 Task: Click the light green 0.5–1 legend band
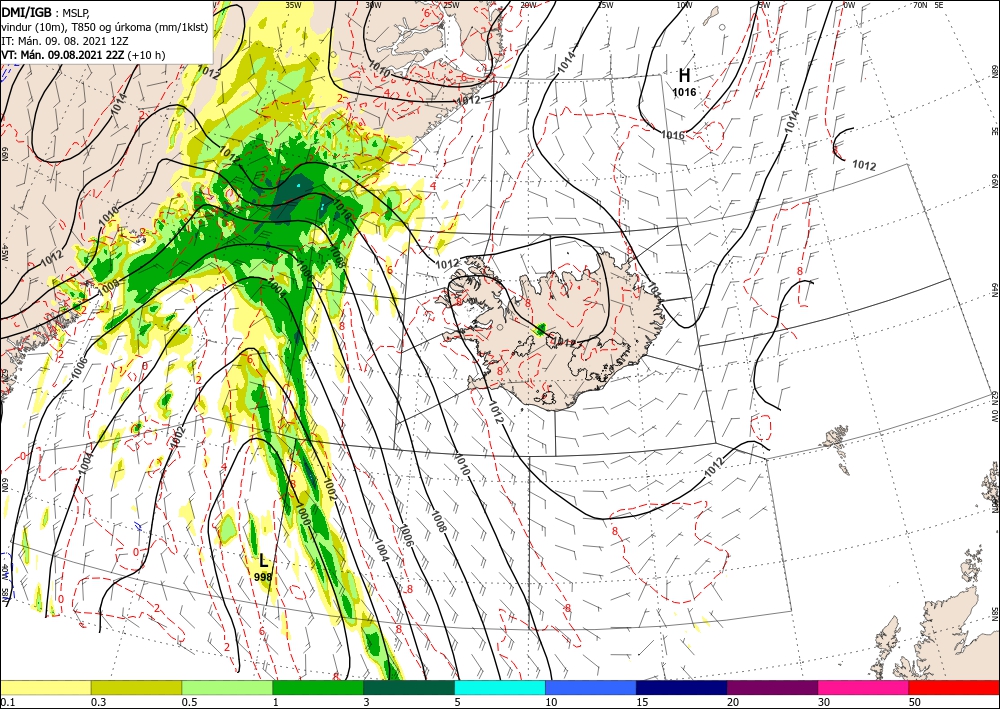coord(227,687)
